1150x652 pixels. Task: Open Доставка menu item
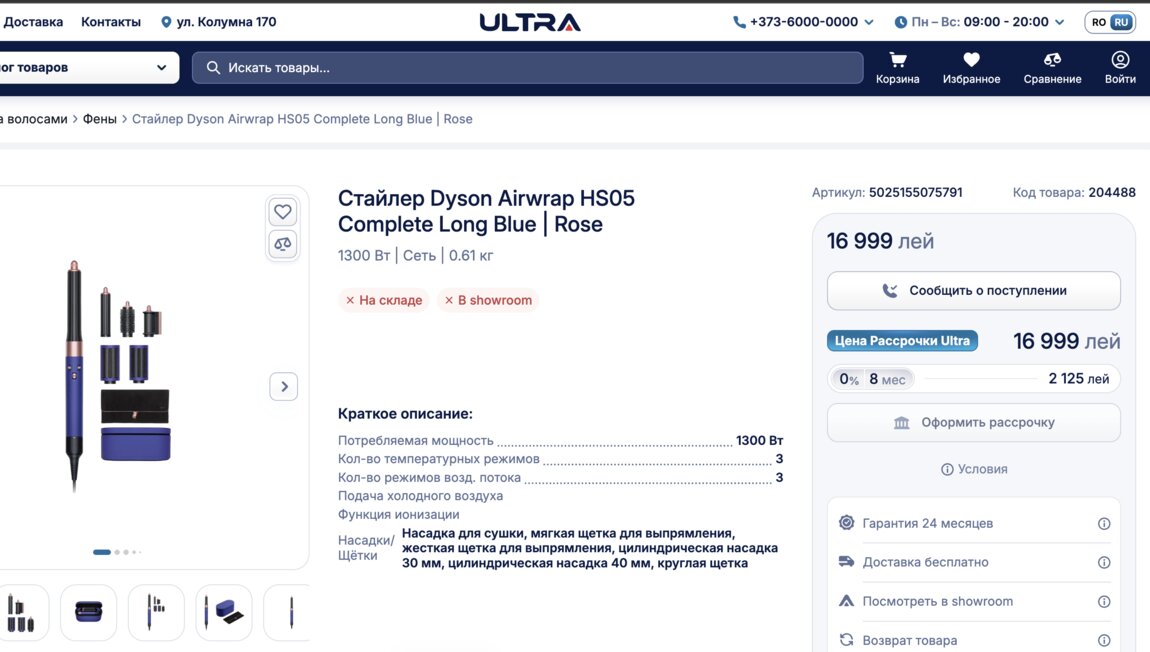(33, 22)
